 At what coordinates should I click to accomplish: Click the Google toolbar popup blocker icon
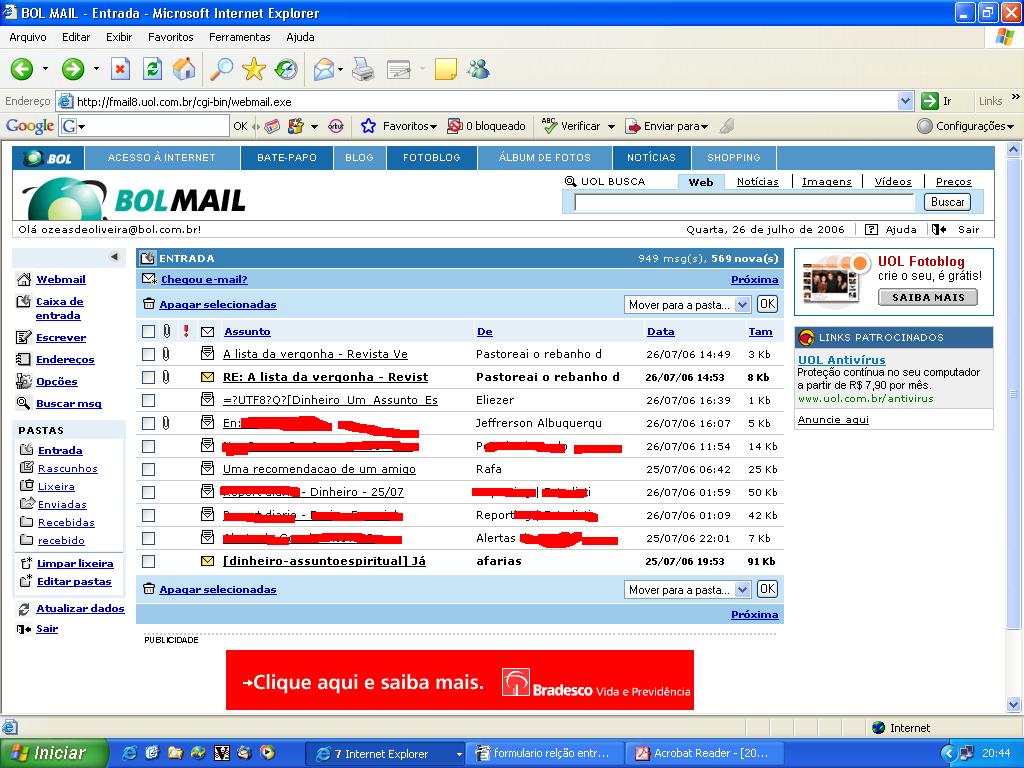(x=455, y=126)
